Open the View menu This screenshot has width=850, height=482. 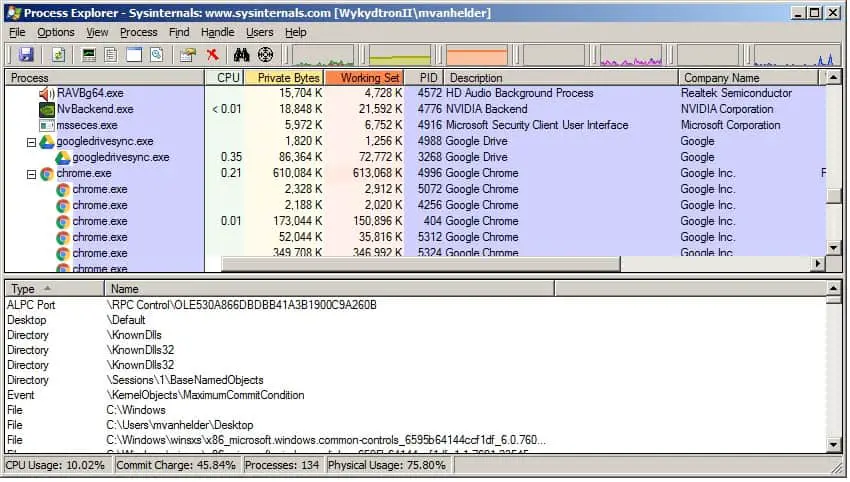click(x=97, y=33)
